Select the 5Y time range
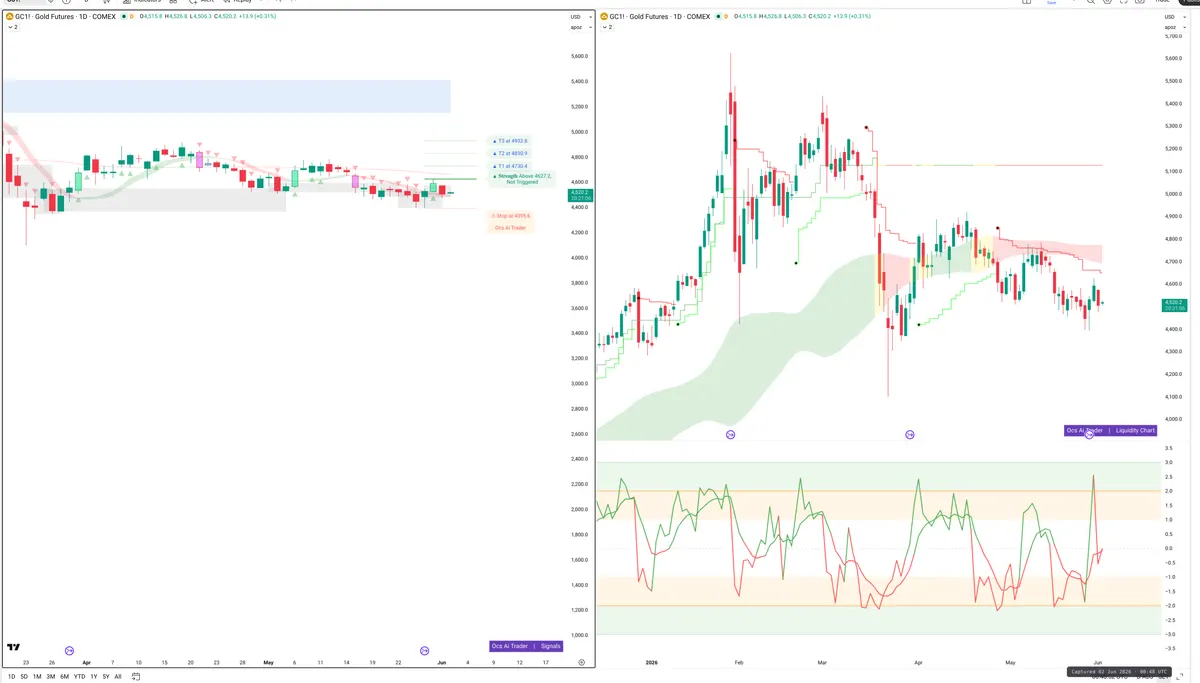Image resolution: width=1200 pixels, height=683 pixels. (x=105, y=676)
